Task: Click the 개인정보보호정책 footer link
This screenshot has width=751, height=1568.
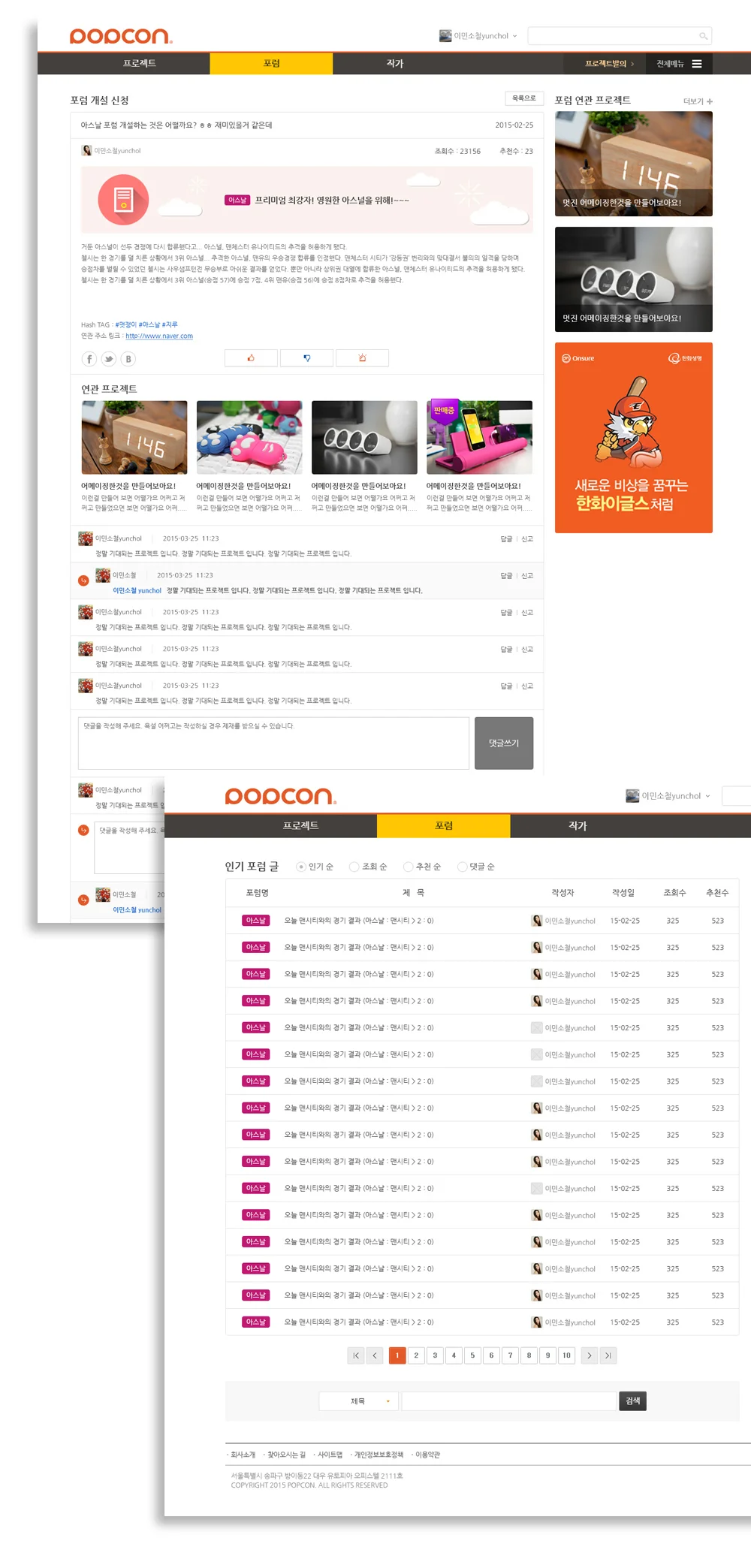Action: pos(379,1455)
